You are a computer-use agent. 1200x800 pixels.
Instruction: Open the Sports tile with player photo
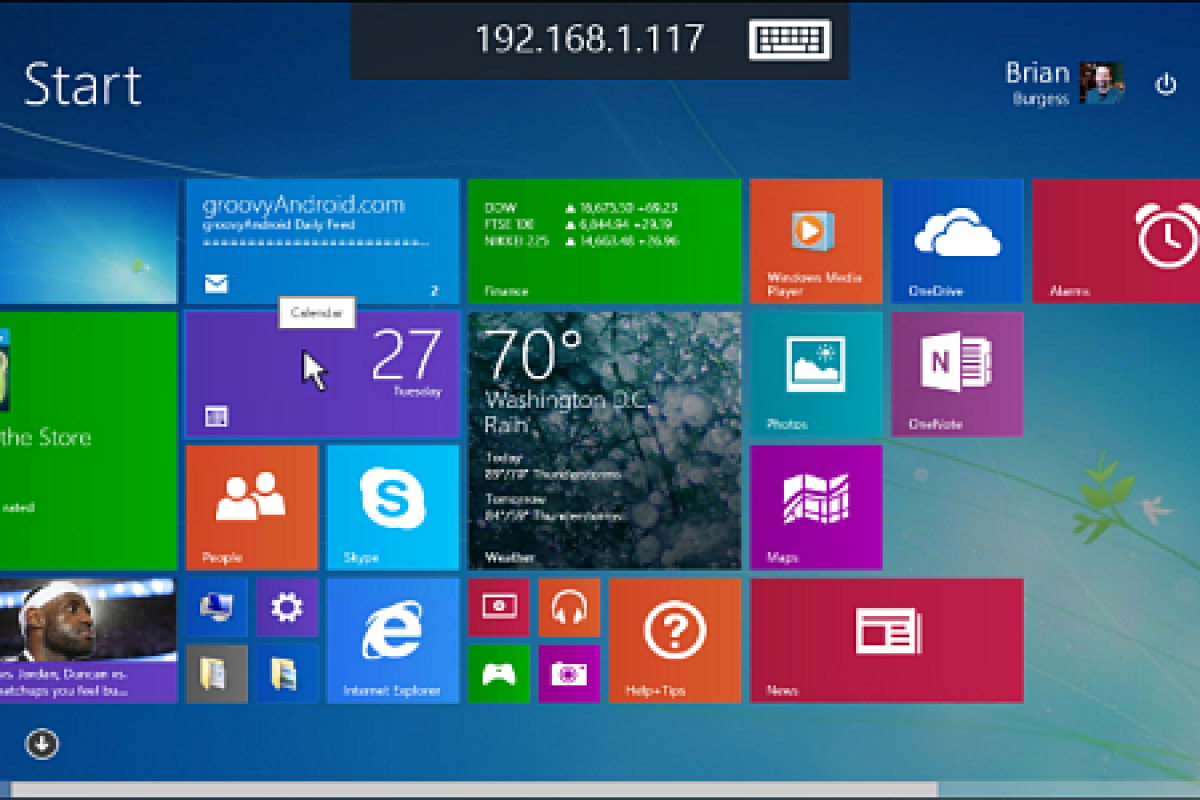pos(88,640)
